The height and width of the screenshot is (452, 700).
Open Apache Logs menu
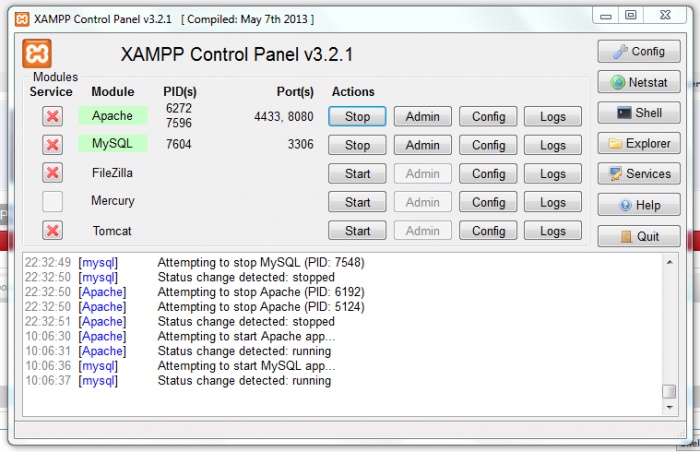click(553, 117)
